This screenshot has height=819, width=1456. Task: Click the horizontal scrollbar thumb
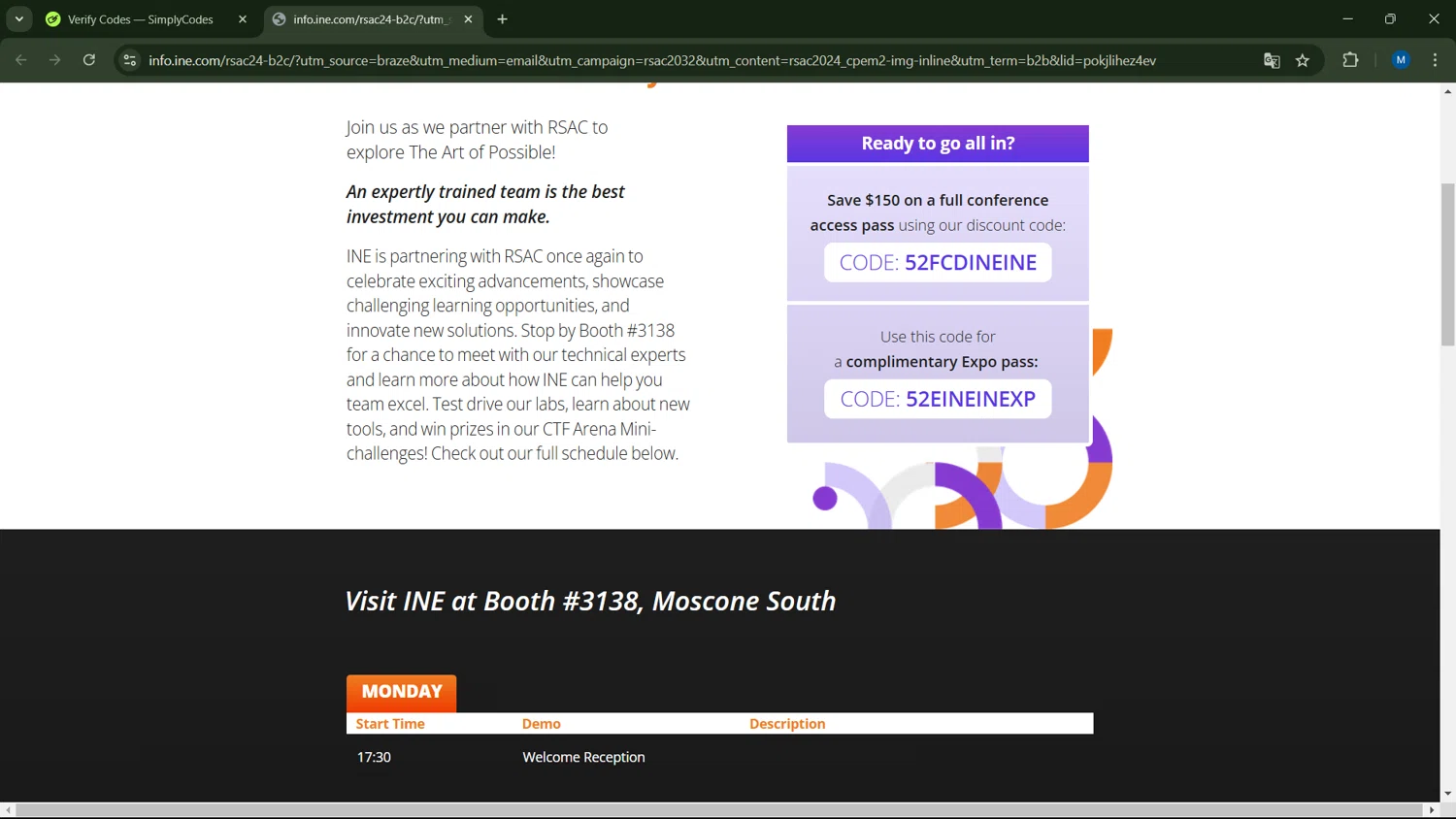(x=719, y=810)
